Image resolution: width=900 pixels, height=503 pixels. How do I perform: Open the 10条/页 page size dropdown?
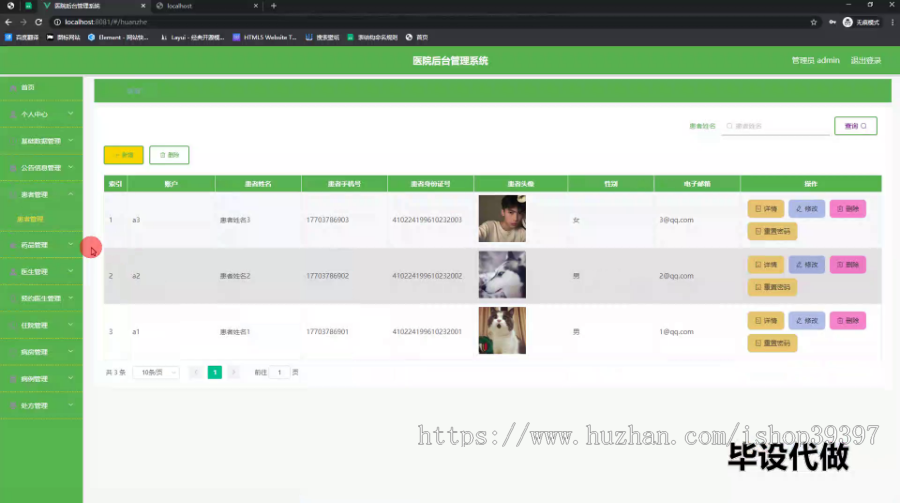pos(156,373)
